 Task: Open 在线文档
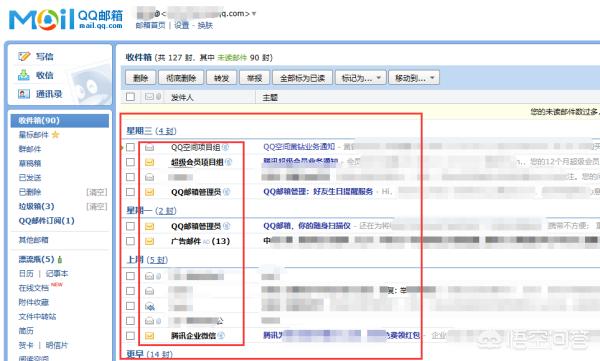pyautogui.click(x=34, y=288)
